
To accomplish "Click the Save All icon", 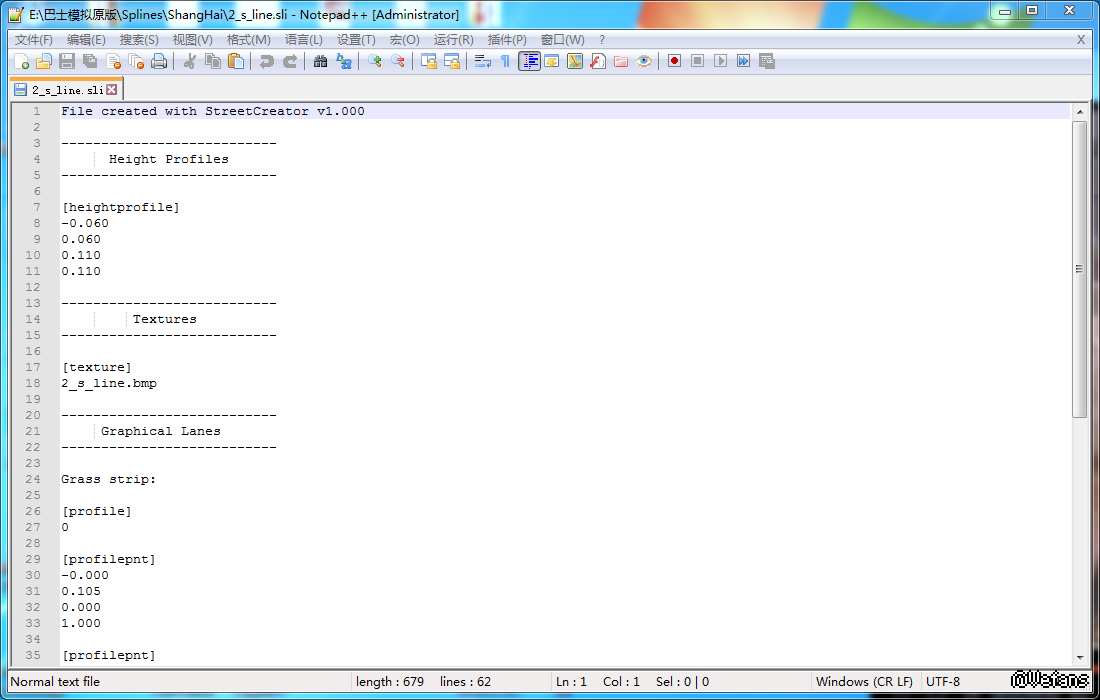I will 90,62.
